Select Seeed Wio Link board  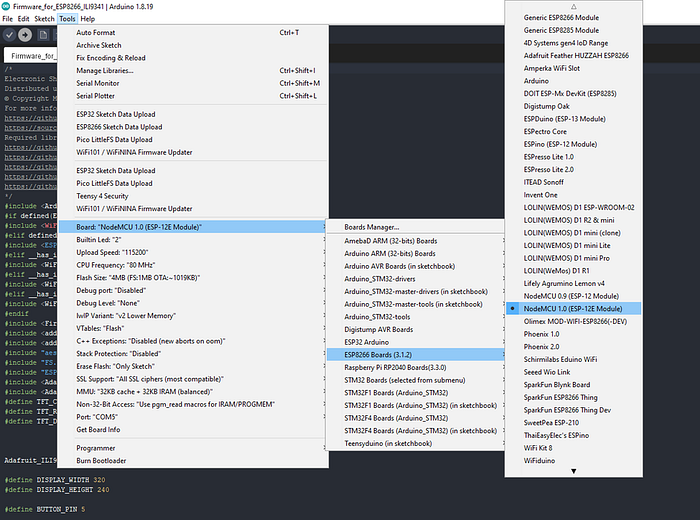[574, 372]
